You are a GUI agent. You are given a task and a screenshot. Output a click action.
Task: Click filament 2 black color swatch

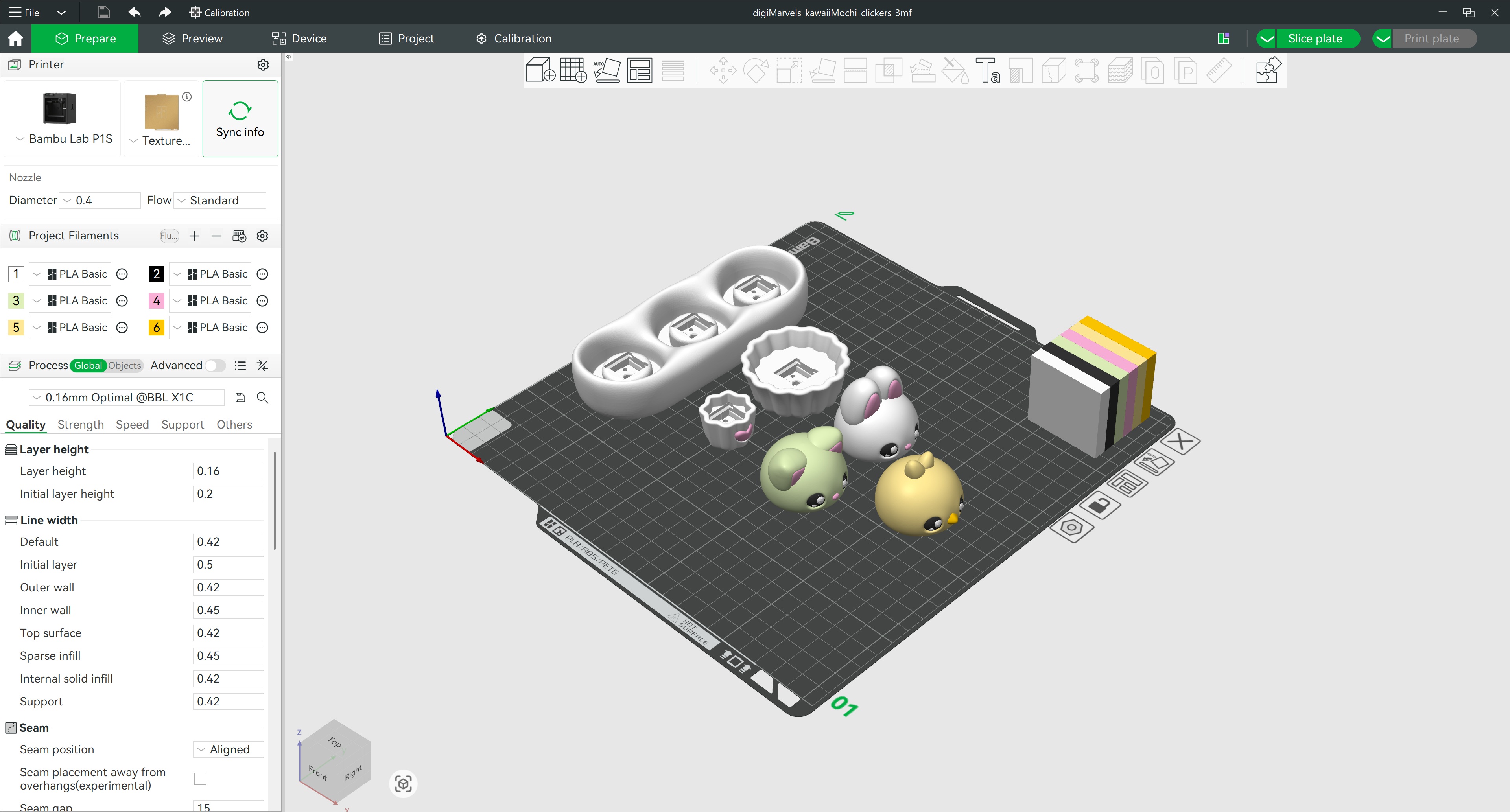pyautogui.click(x=156, y=274)
